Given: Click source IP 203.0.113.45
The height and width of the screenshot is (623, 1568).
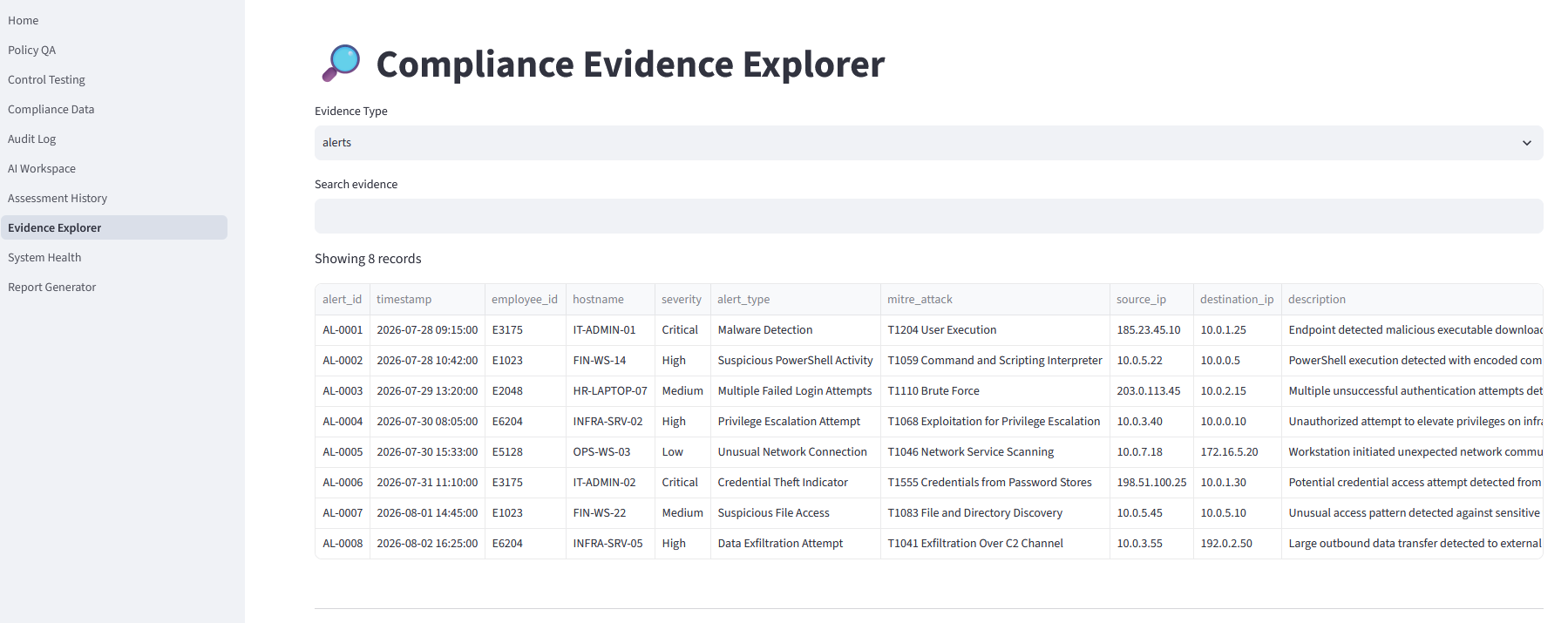Looking at the screenshot, I should (x=1151, y=391).
